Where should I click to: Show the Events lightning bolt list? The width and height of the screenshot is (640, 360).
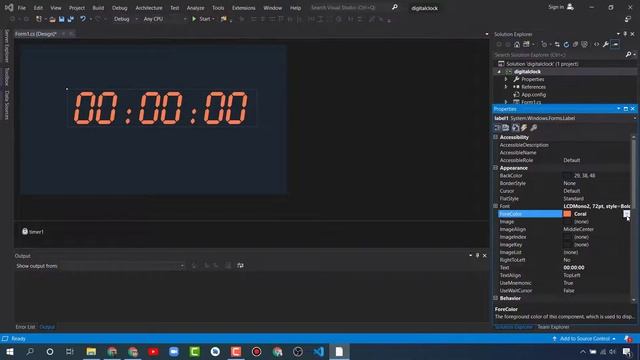[524, 128]
